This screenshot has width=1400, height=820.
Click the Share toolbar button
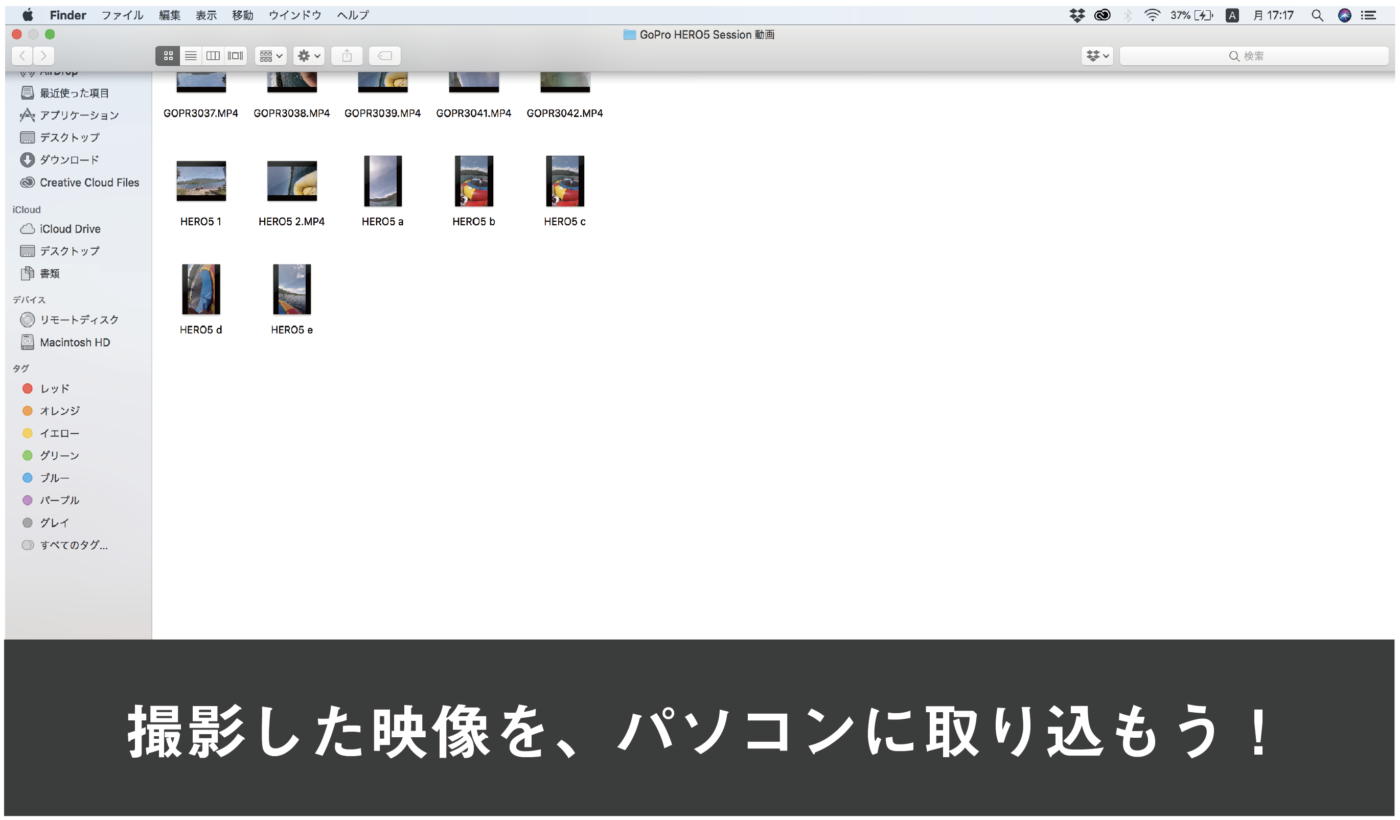coord(347,56)
